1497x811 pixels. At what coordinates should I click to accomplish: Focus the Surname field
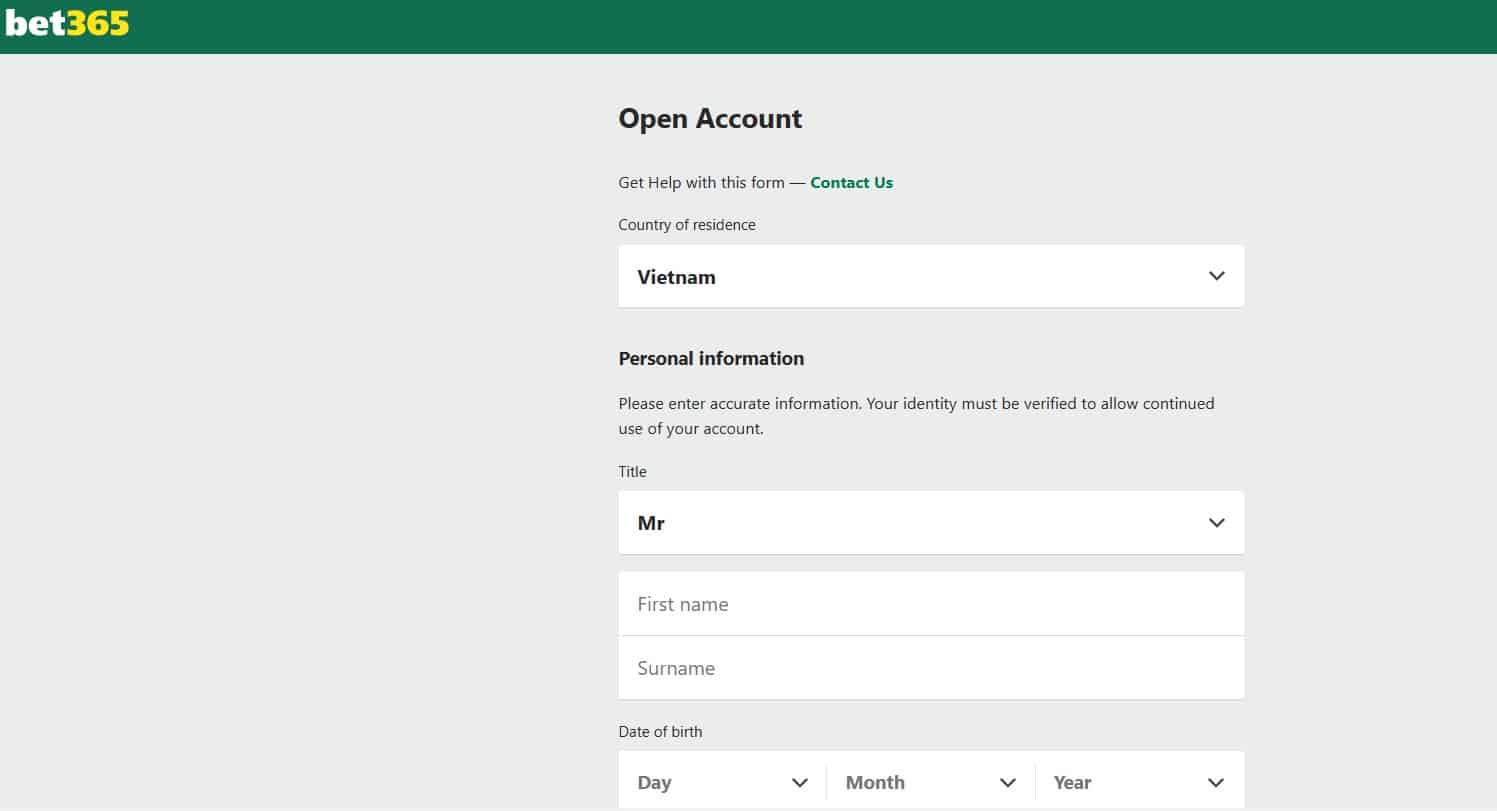[x=931, y=667]
